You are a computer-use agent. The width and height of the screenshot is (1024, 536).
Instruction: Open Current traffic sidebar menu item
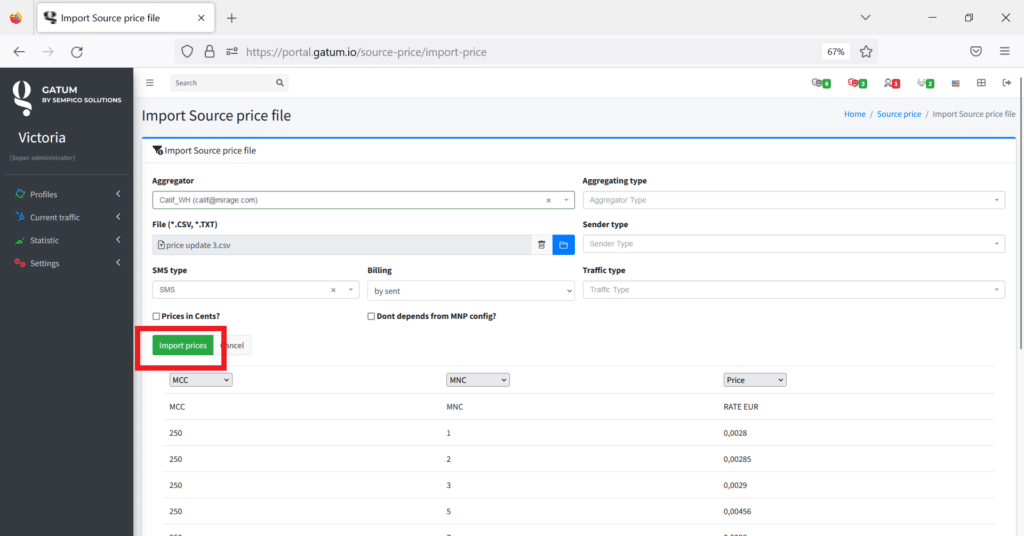(55, 217)
